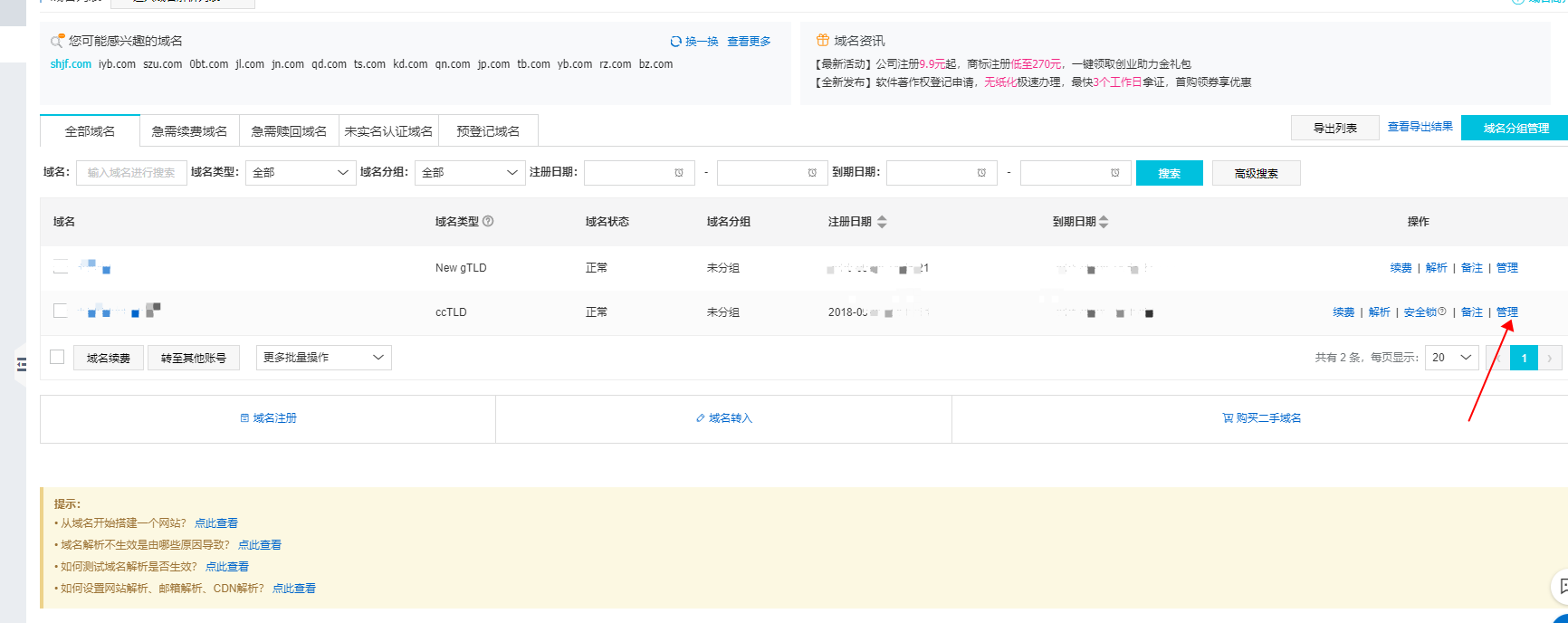Screen dimensions: 1568x623
Task: Expand the 更多批量操作 dropdown
Action: (324, 358)
